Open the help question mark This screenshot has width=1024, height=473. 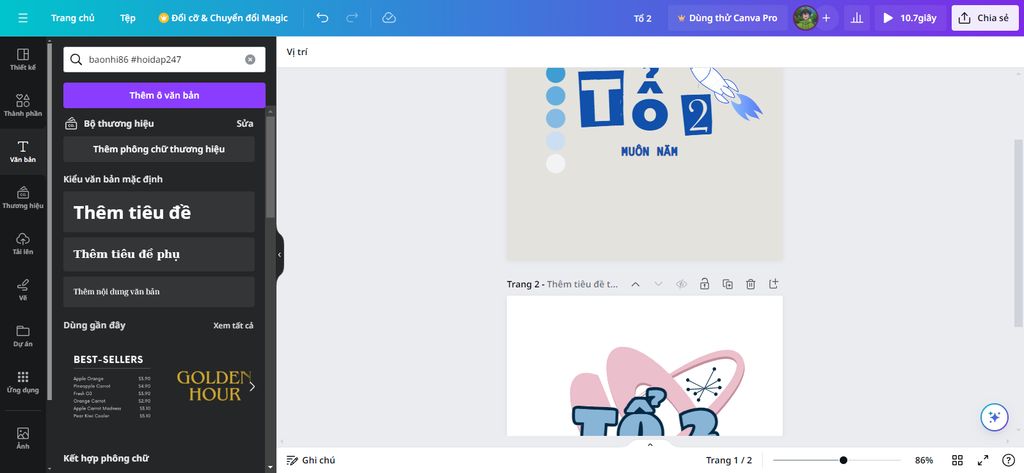pos(1008,460)
